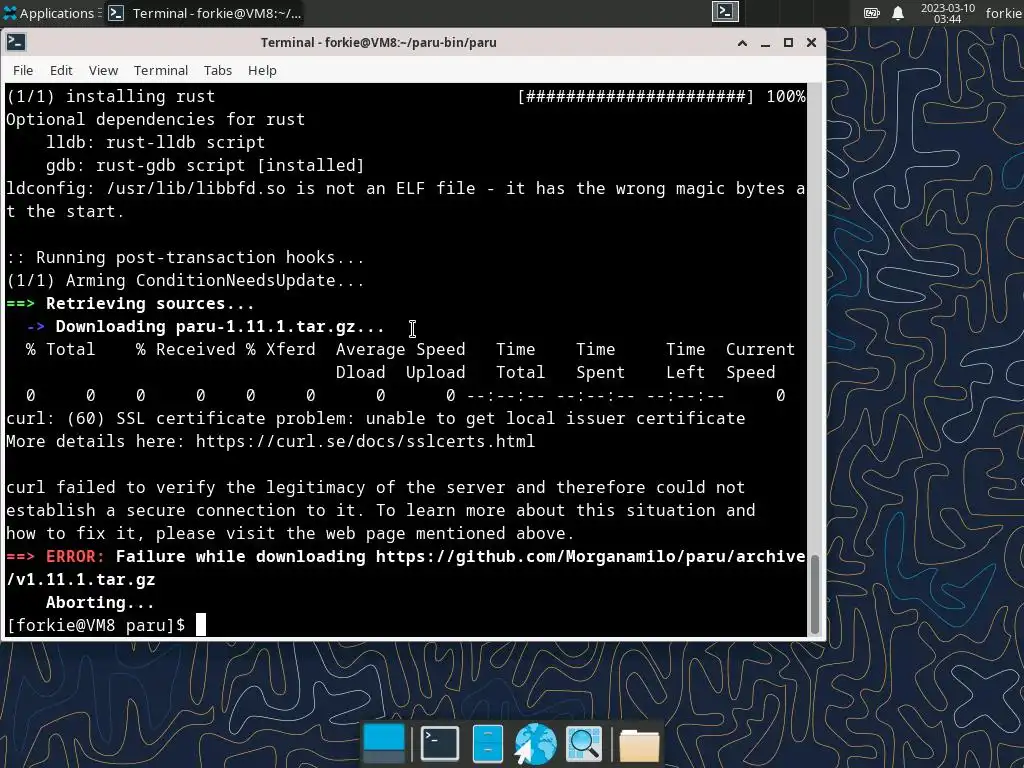Open the file manager cabinet dock icon
This screenshot has height=768, width=1024.
coord(487,744)
